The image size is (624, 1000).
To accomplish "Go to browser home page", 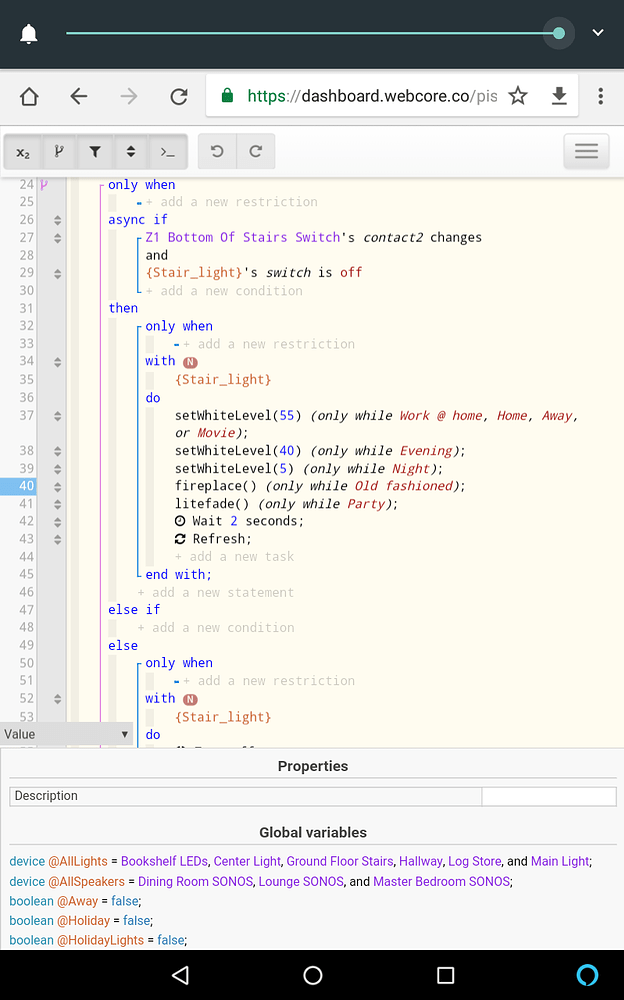I will pyautogui.click(x=29, y=96).
